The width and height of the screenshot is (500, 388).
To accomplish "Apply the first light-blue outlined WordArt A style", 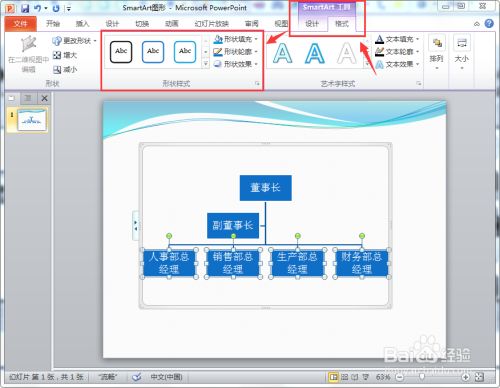I will coord(283,53).
